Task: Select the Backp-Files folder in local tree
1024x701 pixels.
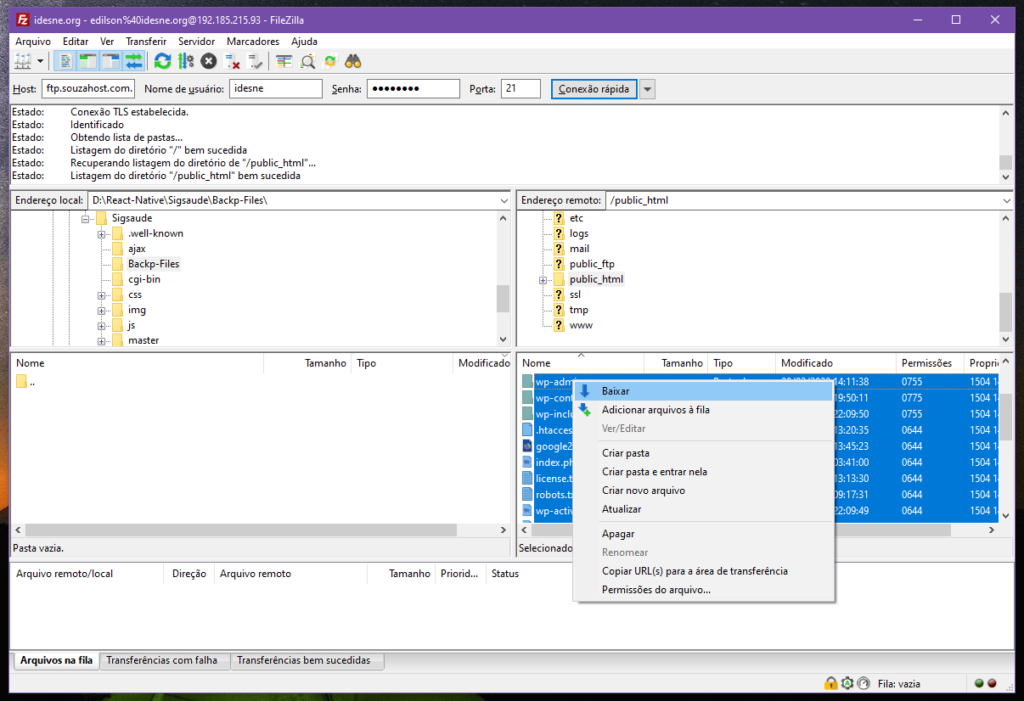Action: coord(153,264)
